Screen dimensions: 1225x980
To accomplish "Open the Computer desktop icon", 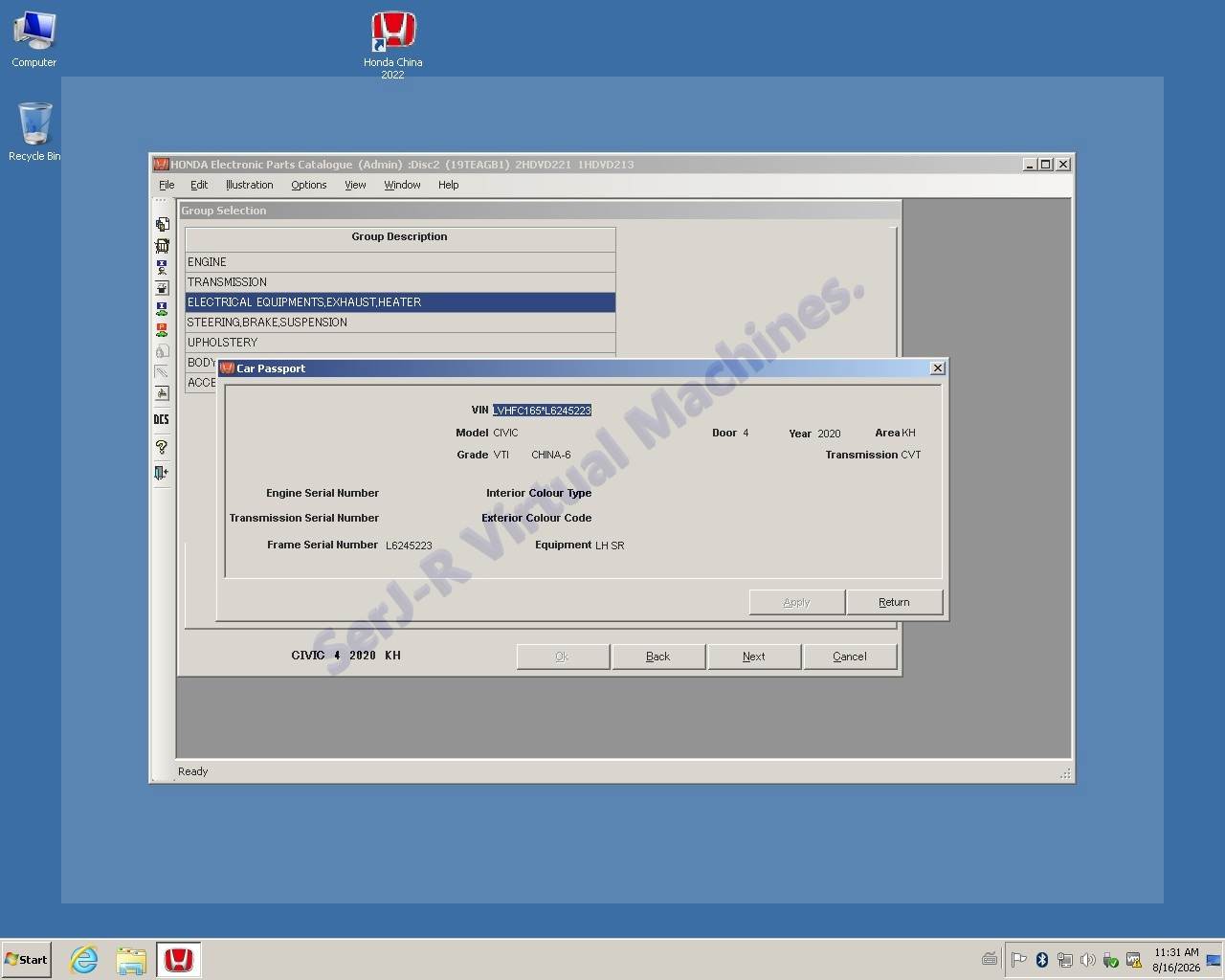I will (x=34, y=39).
